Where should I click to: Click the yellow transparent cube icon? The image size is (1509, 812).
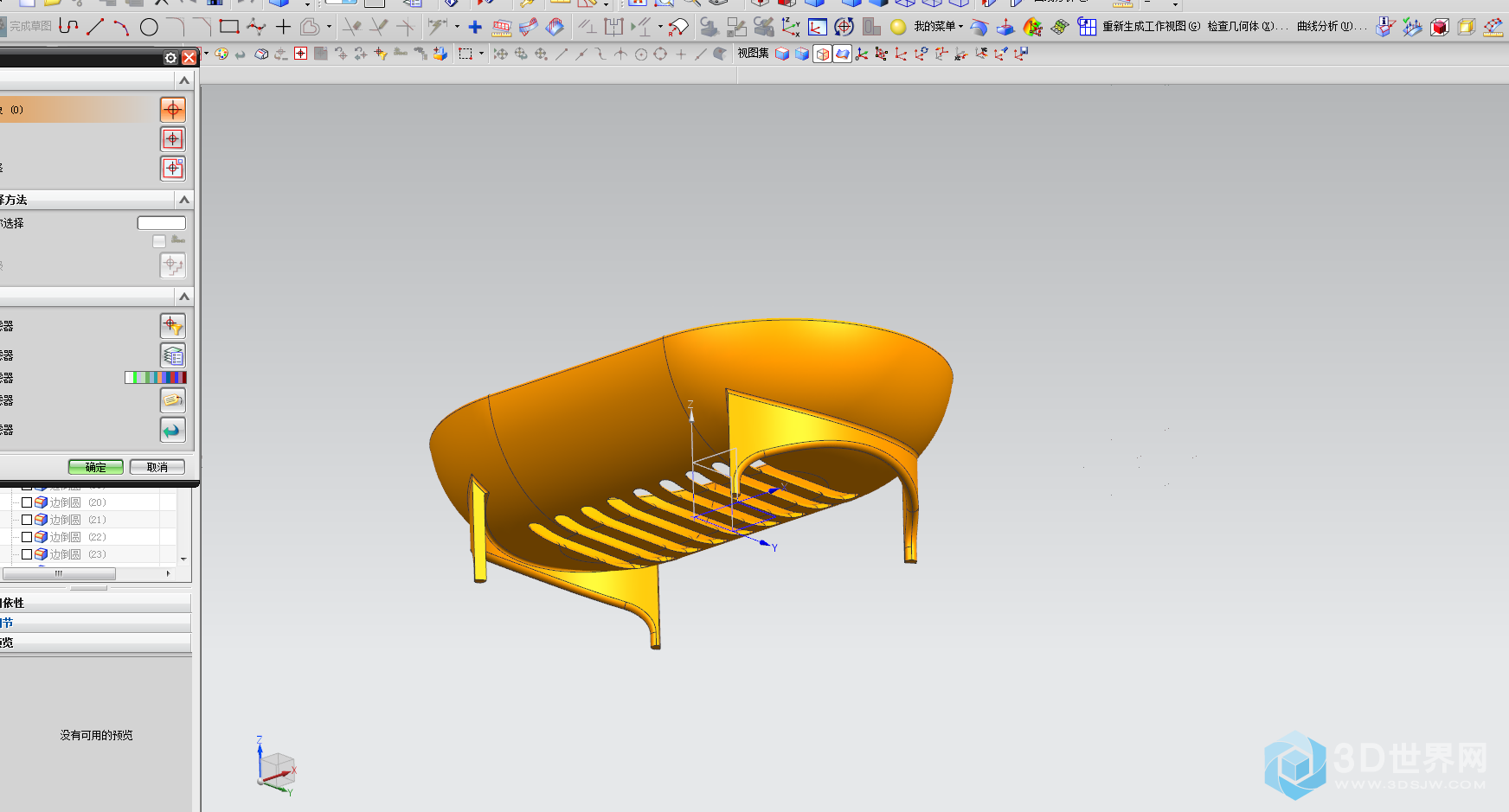1467,27
